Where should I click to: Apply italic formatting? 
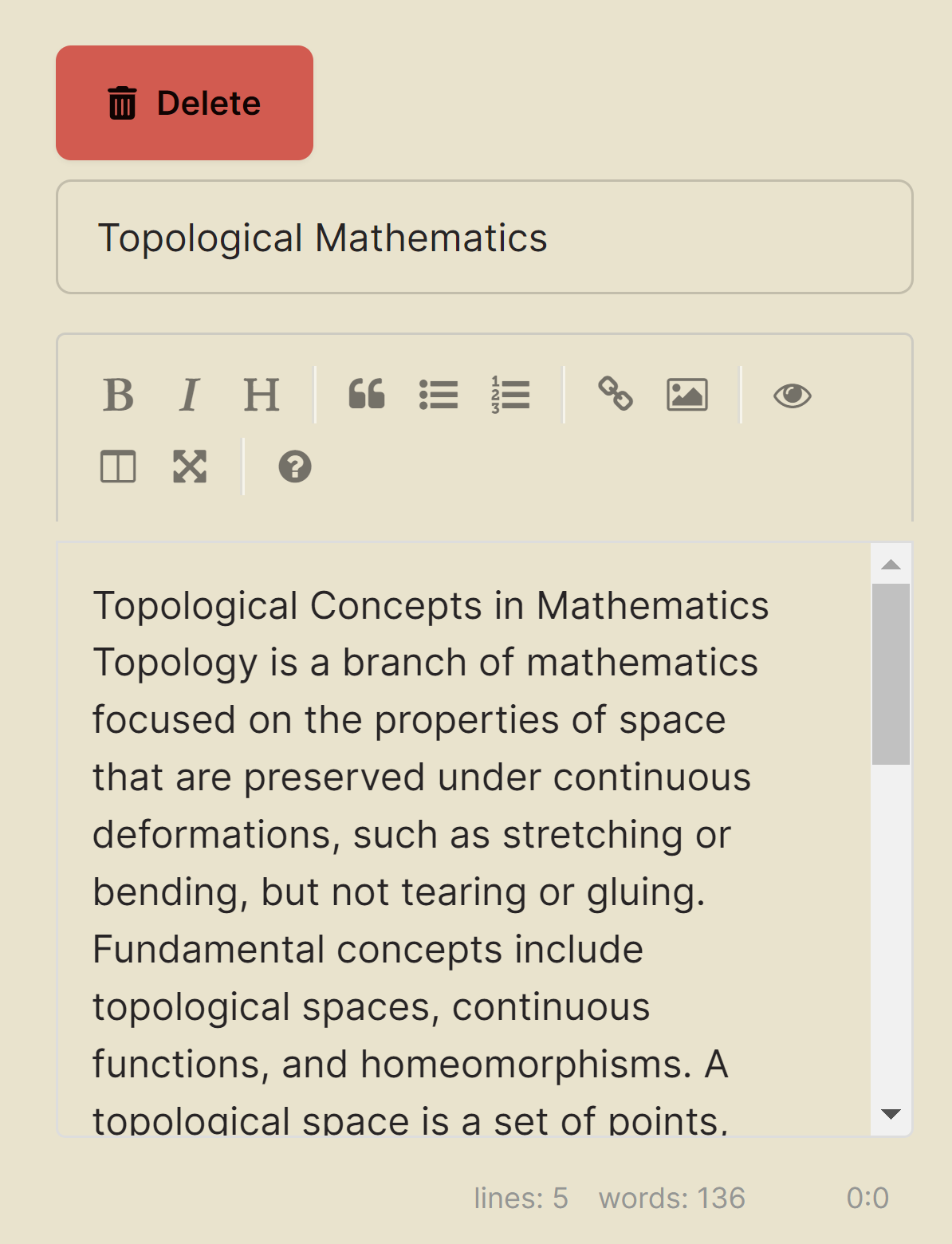(190, 395)
